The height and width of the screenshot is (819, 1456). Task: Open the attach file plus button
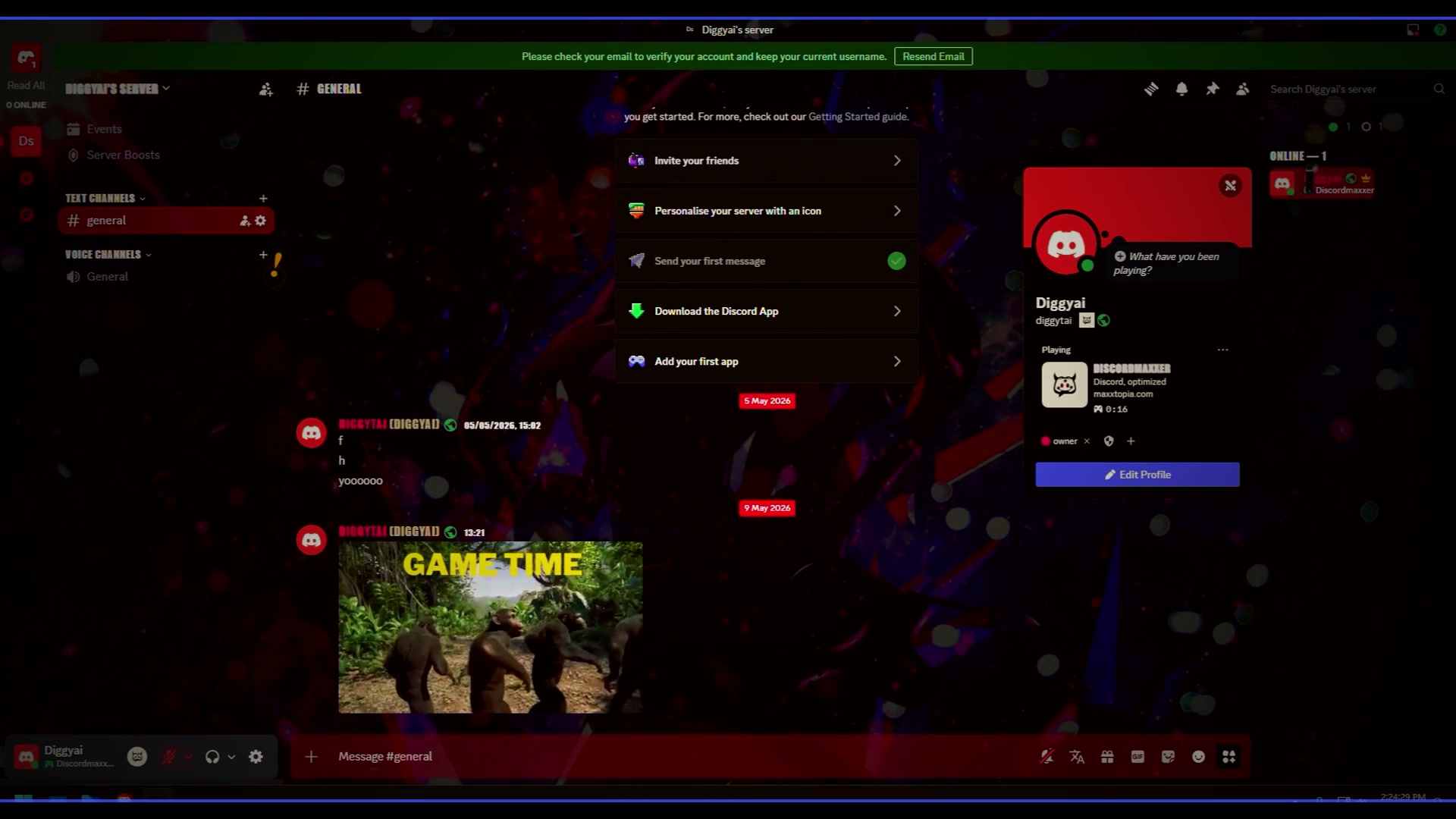tap(311, 757)
